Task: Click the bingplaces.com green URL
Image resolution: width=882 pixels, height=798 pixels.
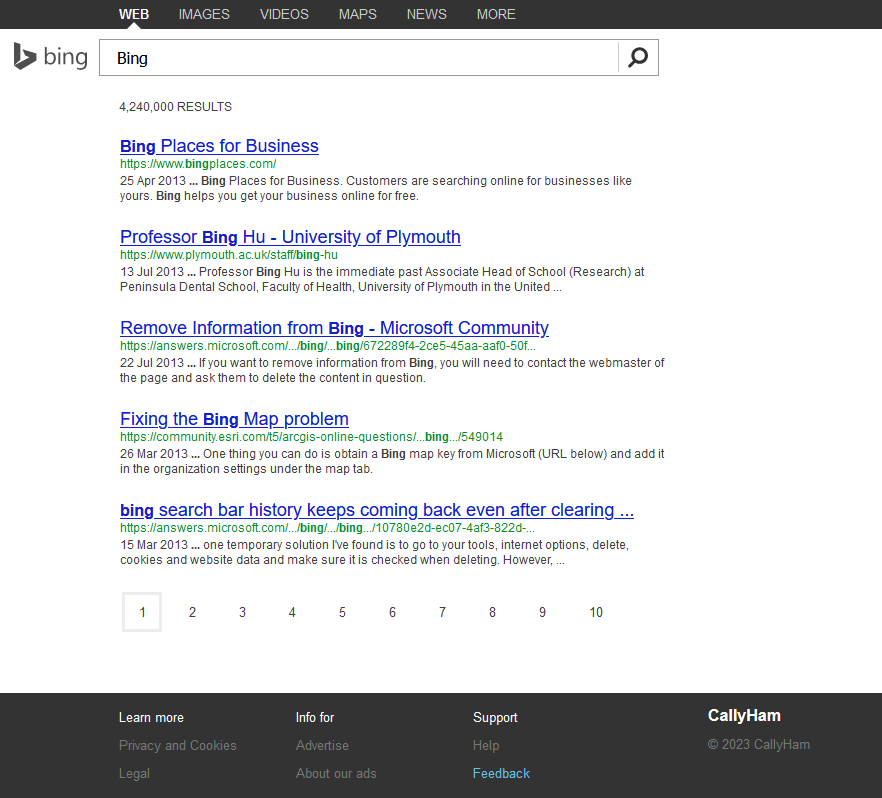Action: pyautogui.click(x=198, y=164)
